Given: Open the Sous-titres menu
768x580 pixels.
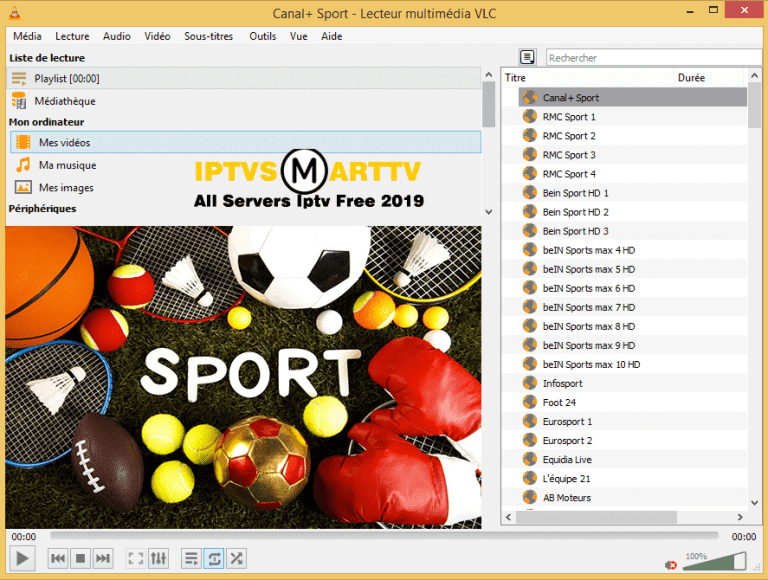Looking at the screenshot, I should 209,36.
